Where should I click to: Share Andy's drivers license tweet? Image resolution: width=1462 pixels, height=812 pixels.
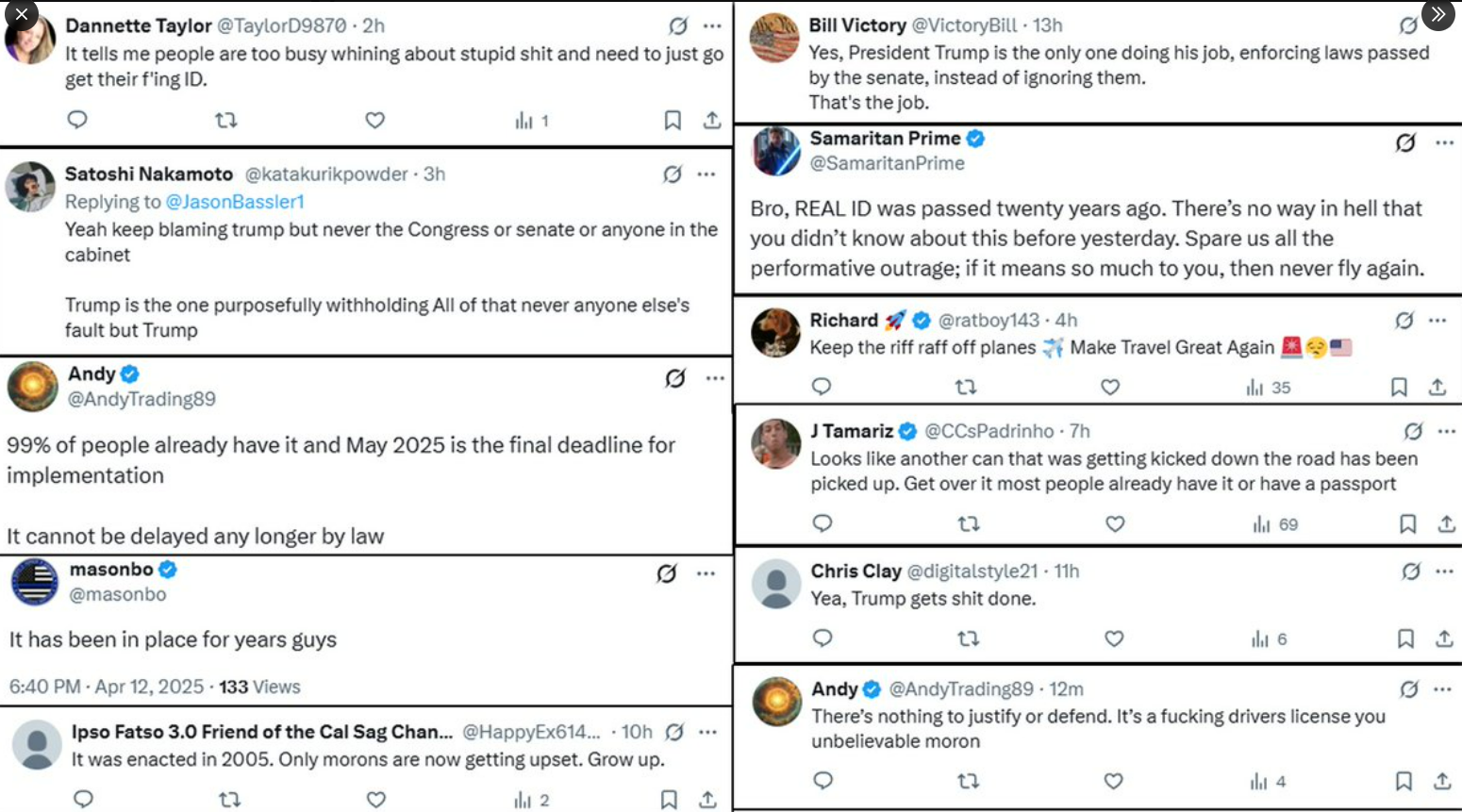1441,781
